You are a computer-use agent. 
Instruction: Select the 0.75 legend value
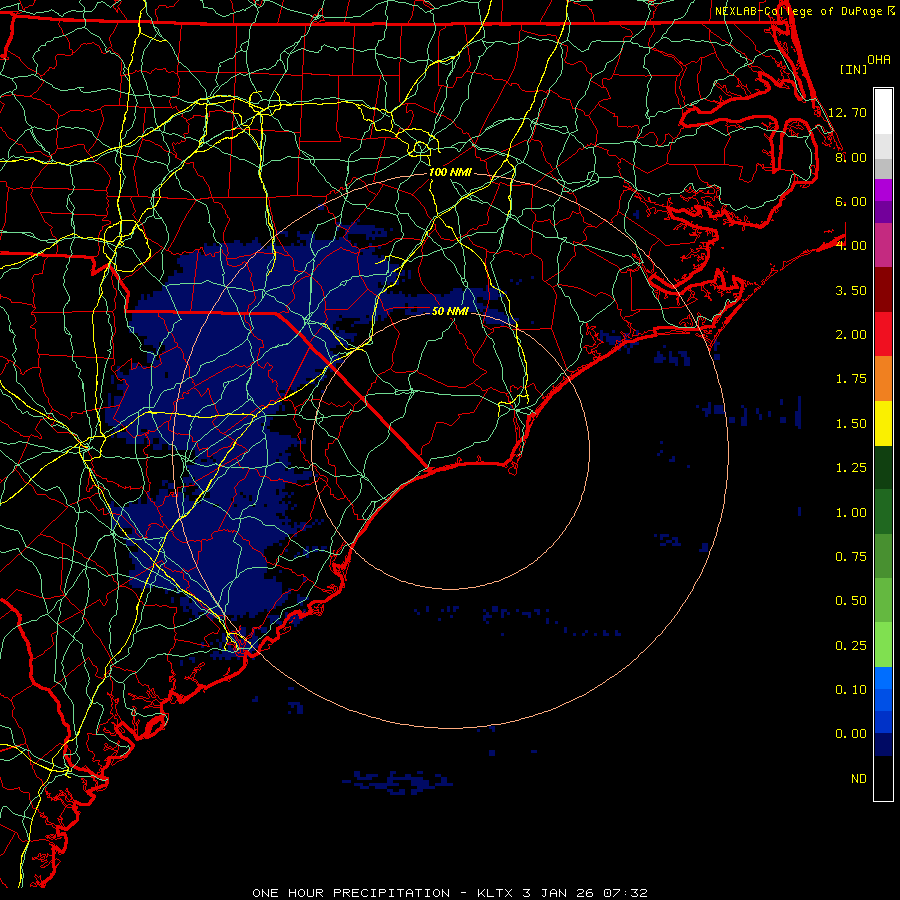851,557
